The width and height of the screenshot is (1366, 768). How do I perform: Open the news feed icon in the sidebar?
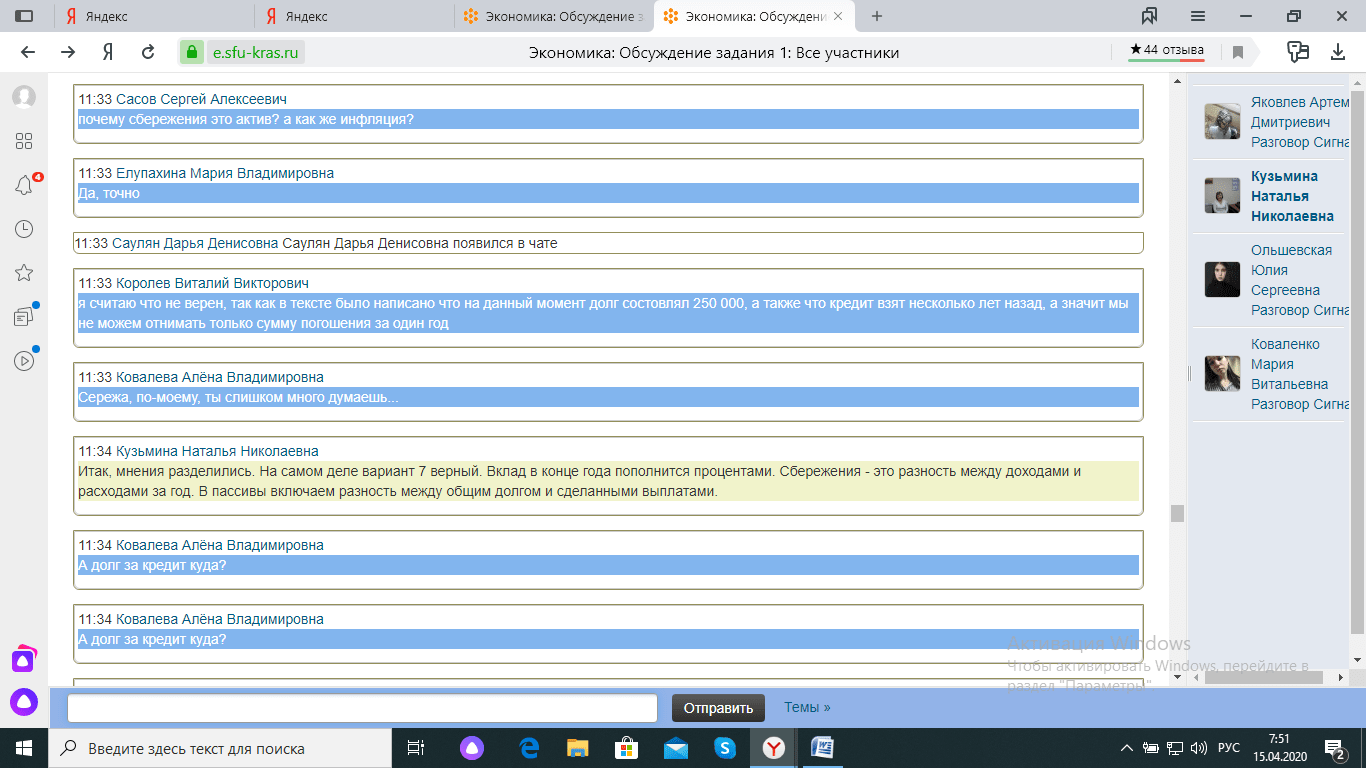click(x=24, y=317)
